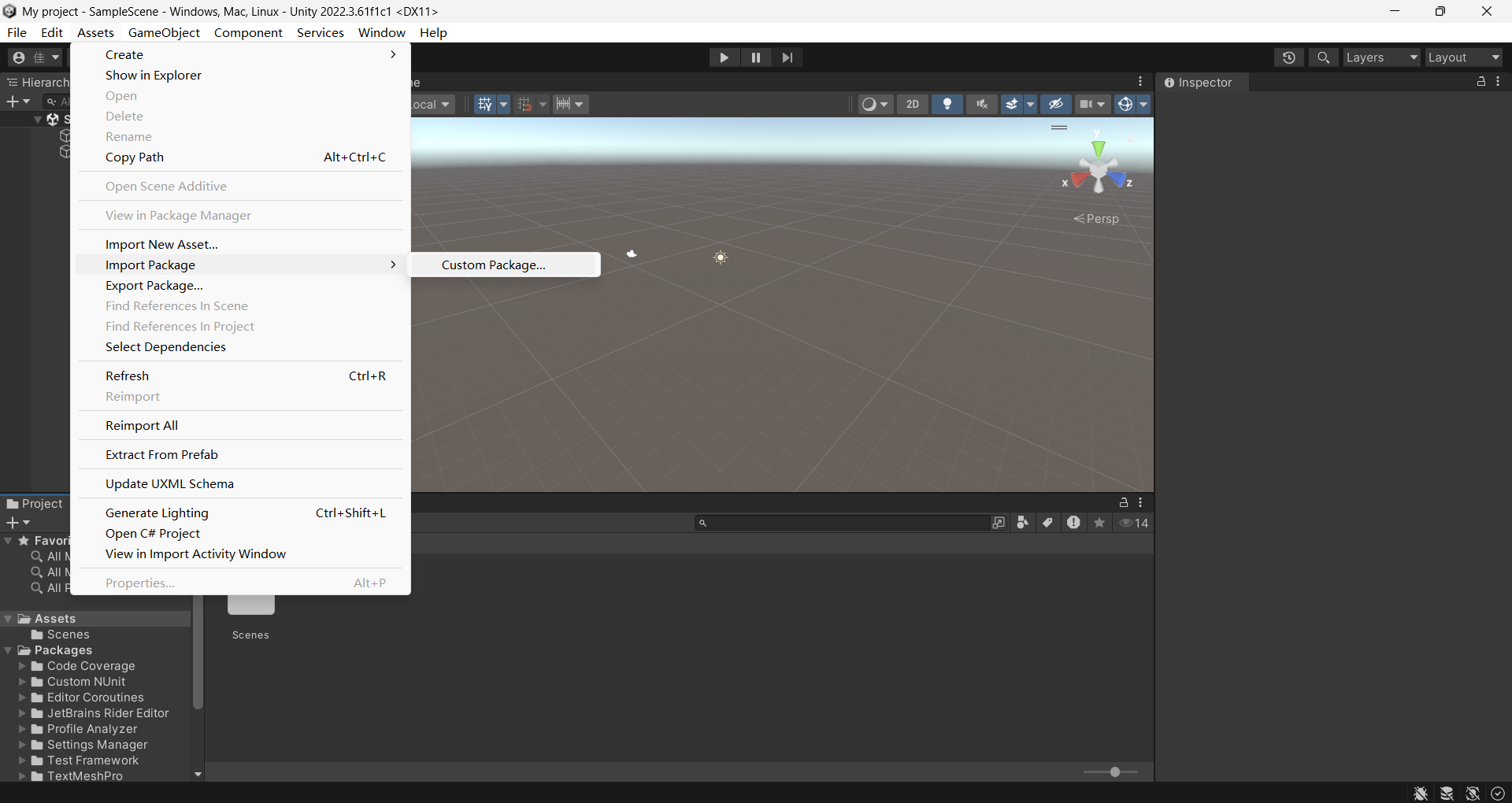Viewport: 1512px width, 803px height.
Task: Click the Pause button
Action: click(756, 57)
